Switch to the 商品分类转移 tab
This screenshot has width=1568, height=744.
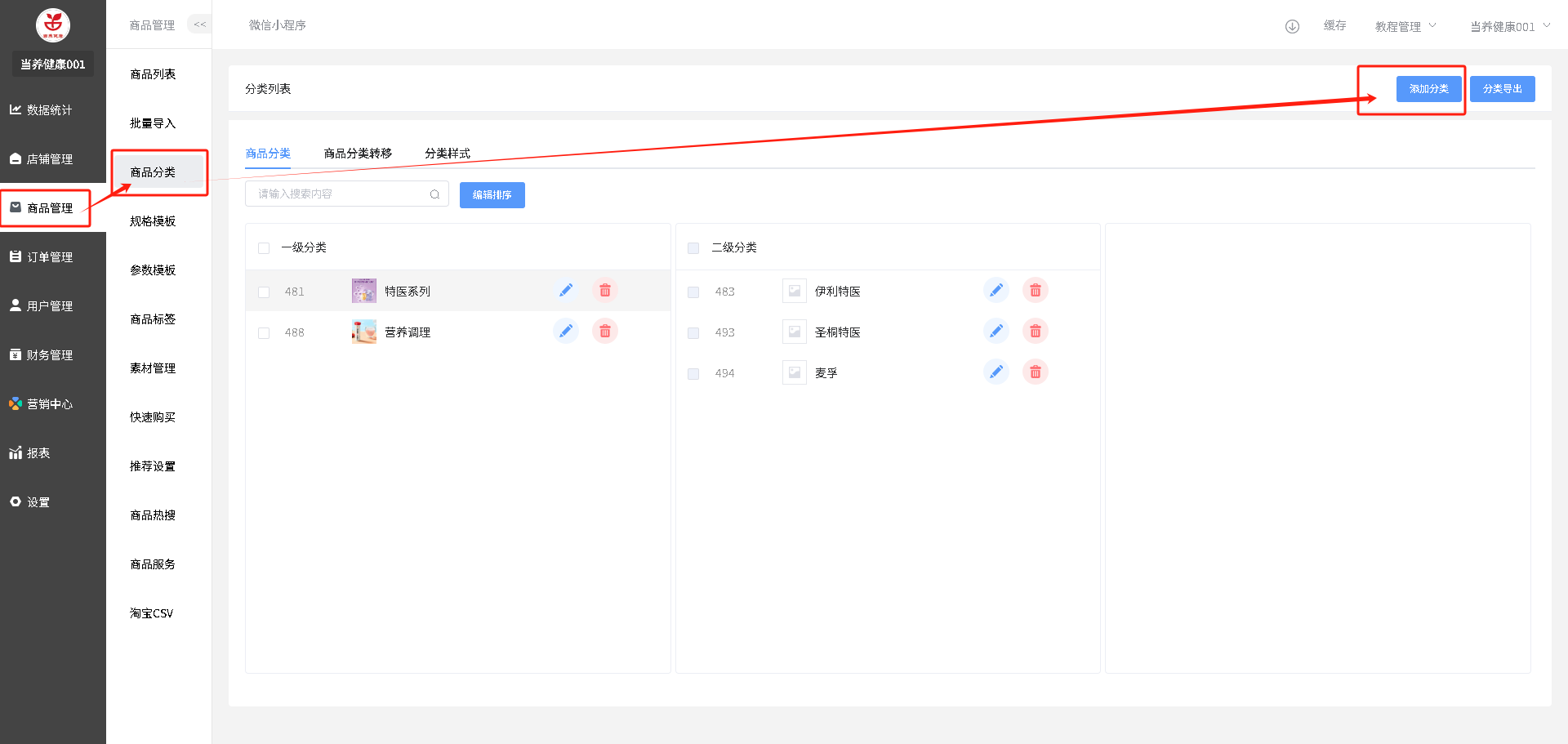(x=358, y=154)
